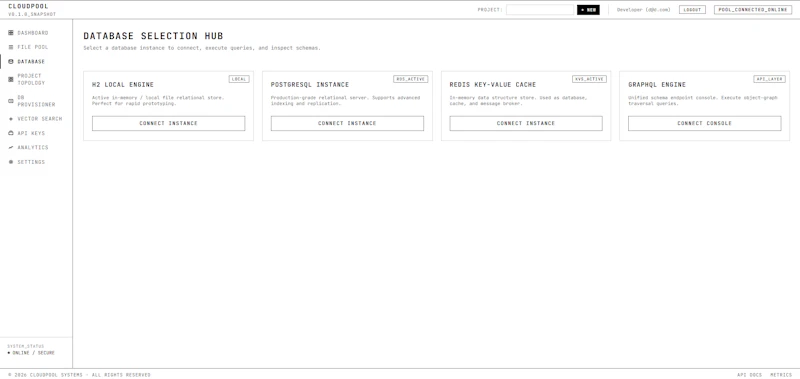This screenshot has width=800, height=379.
Task: Click the Developer (d@d.com) user label
Action: [643, 10]
